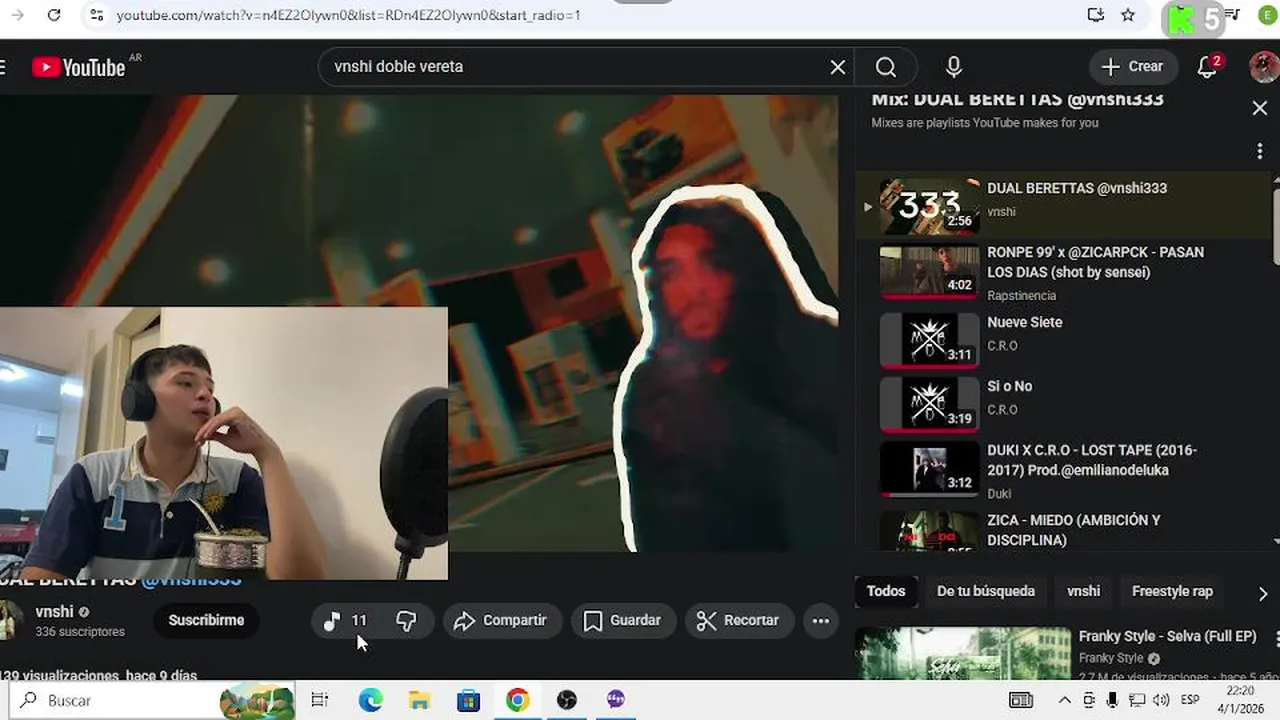This screenshot has height=720, width=1280.
Task: Play DUAL BERETTAS playlist item
Action: (x=1065, y=205)
